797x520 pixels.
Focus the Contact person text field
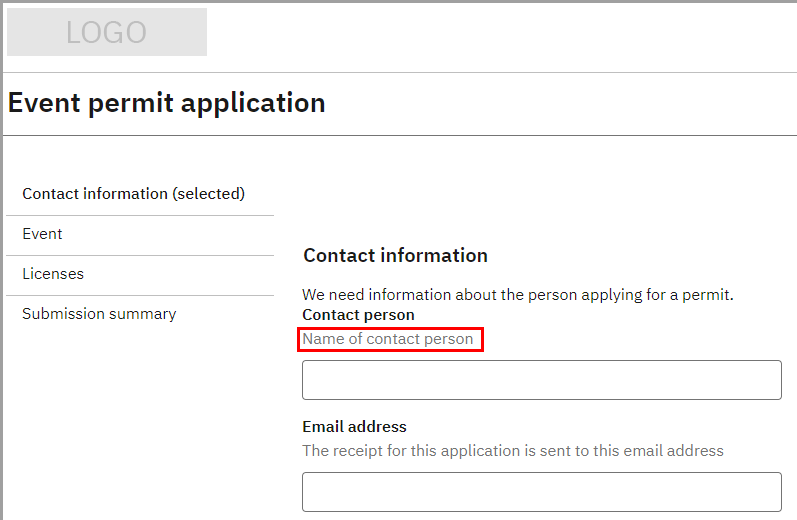pos(541,380)
